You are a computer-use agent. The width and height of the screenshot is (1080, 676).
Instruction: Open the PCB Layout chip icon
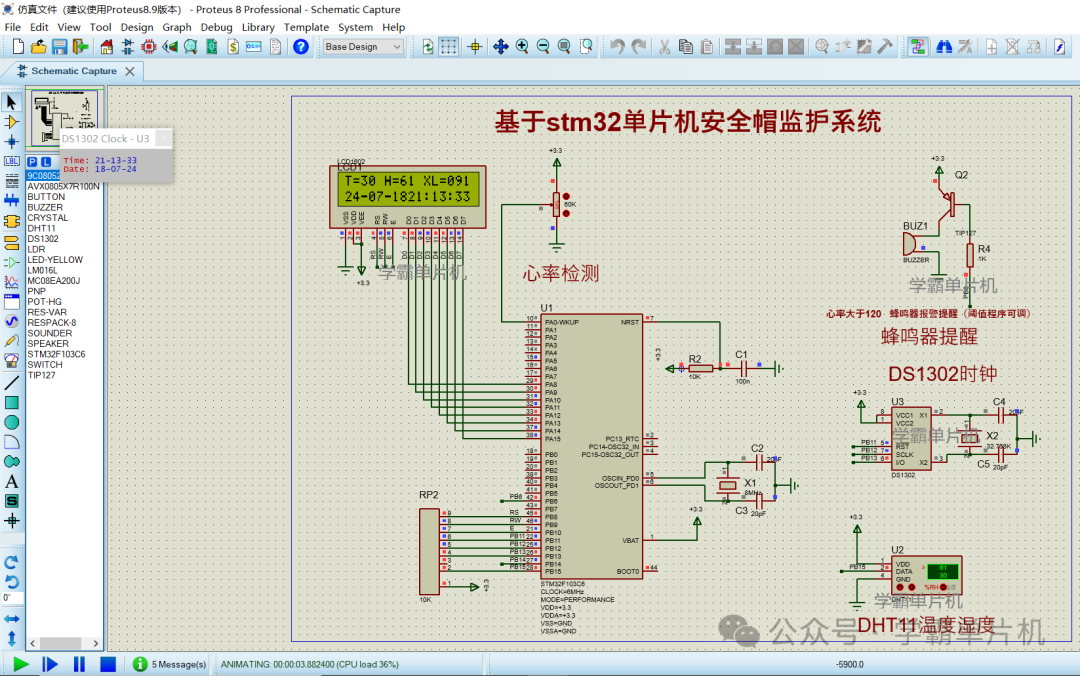tap(149, 46)
